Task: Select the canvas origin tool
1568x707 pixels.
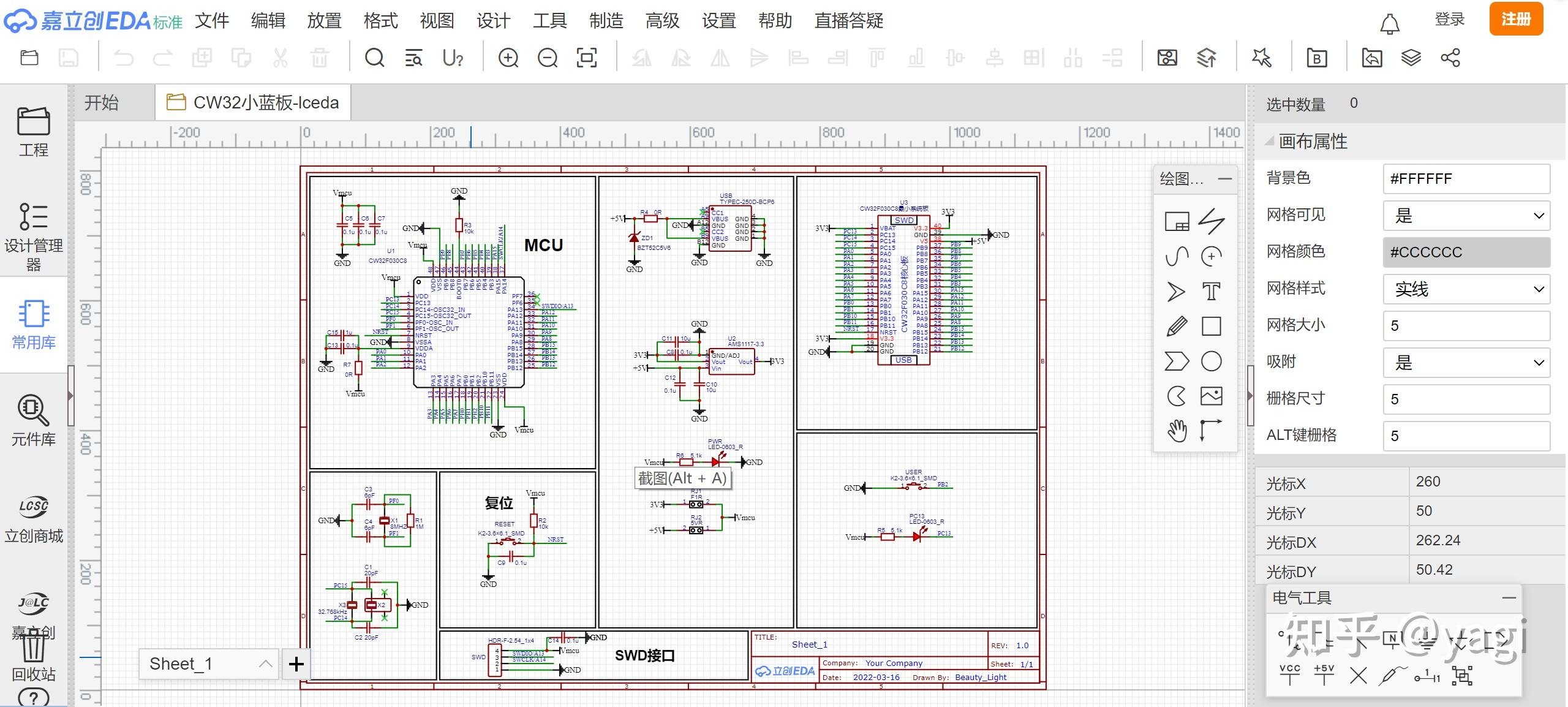Action: pyautogui.click(x=1212, y=431)
